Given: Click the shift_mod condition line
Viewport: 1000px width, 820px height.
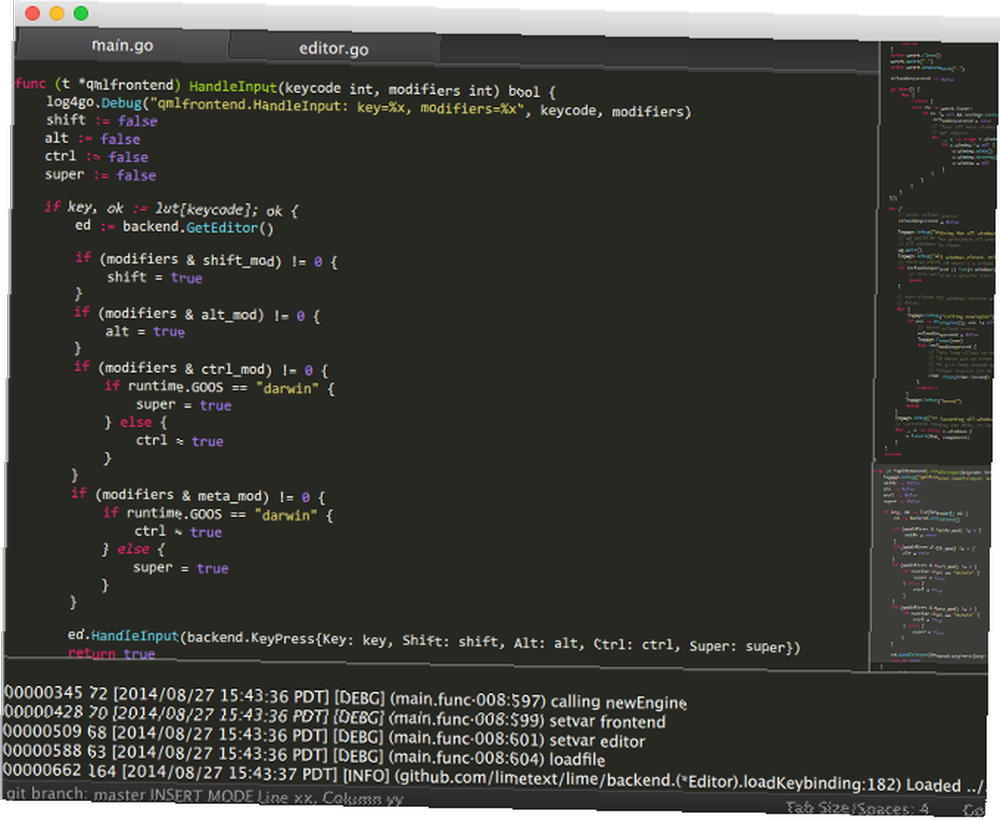Looking at the screenshot, I should tap(206, 260).
